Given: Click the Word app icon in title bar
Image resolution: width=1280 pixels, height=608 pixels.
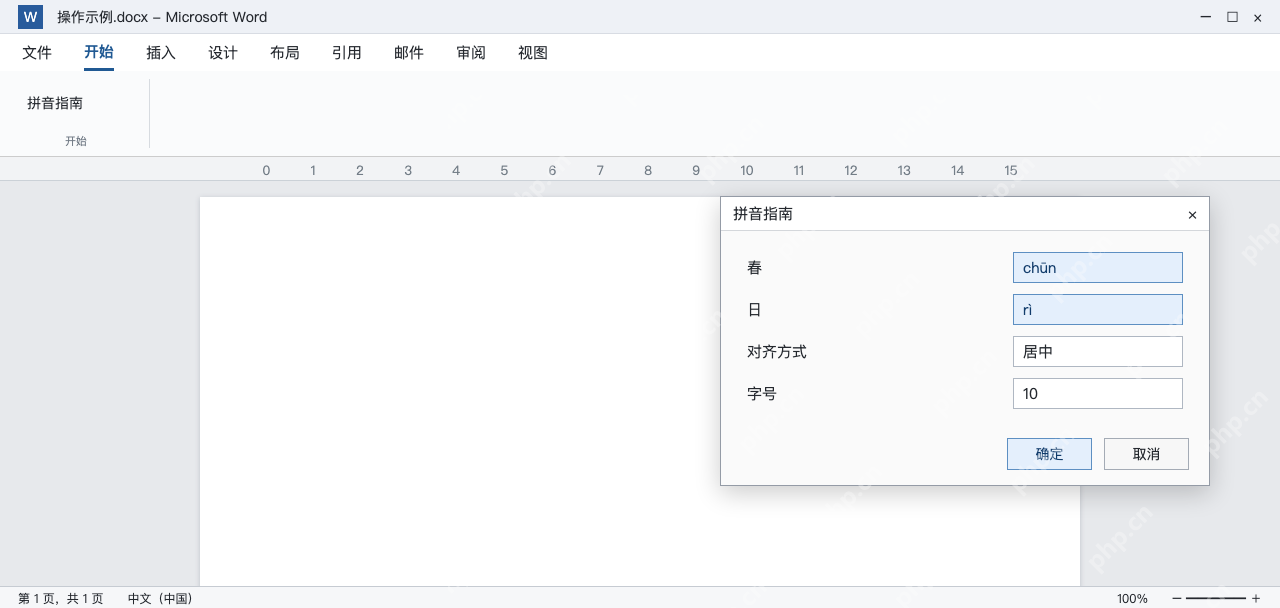Looking at the screenshot, I should [x=30, y=17].
